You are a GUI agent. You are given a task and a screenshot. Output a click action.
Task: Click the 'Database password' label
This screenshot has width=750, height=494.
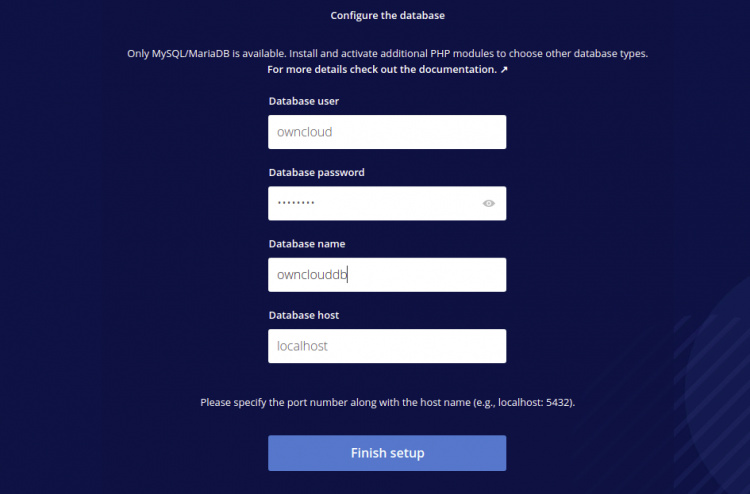316,172
